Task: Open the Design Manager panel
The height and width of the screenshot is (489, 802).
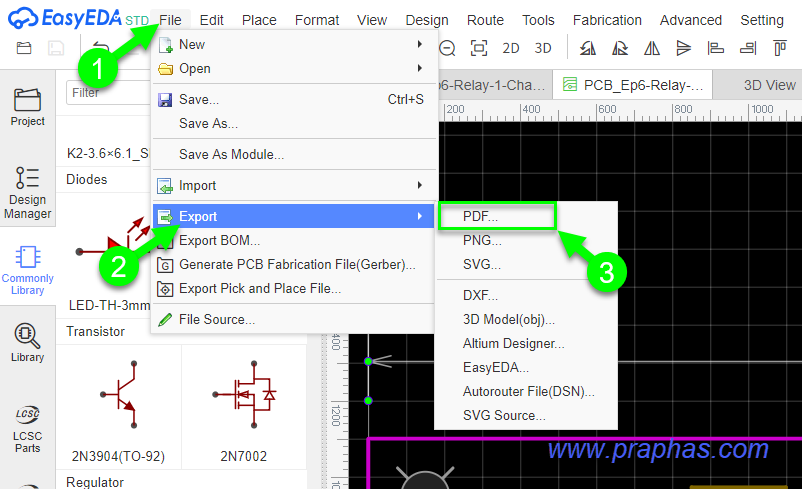Action: pos(28,193)
